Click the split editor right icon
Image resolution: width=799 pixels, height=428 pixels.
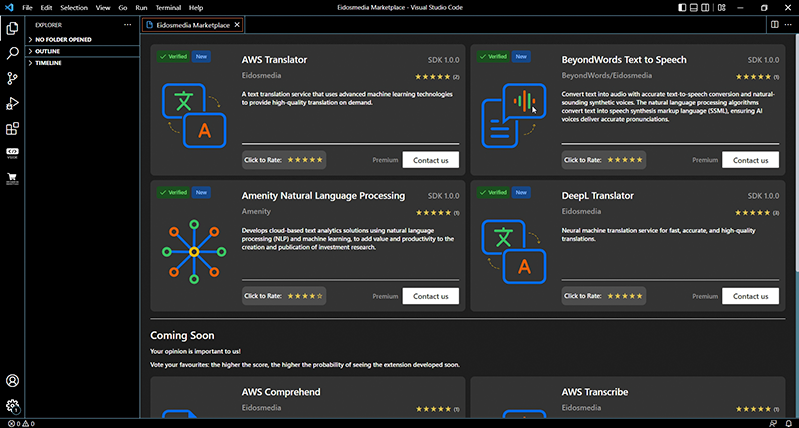point(774,24)
